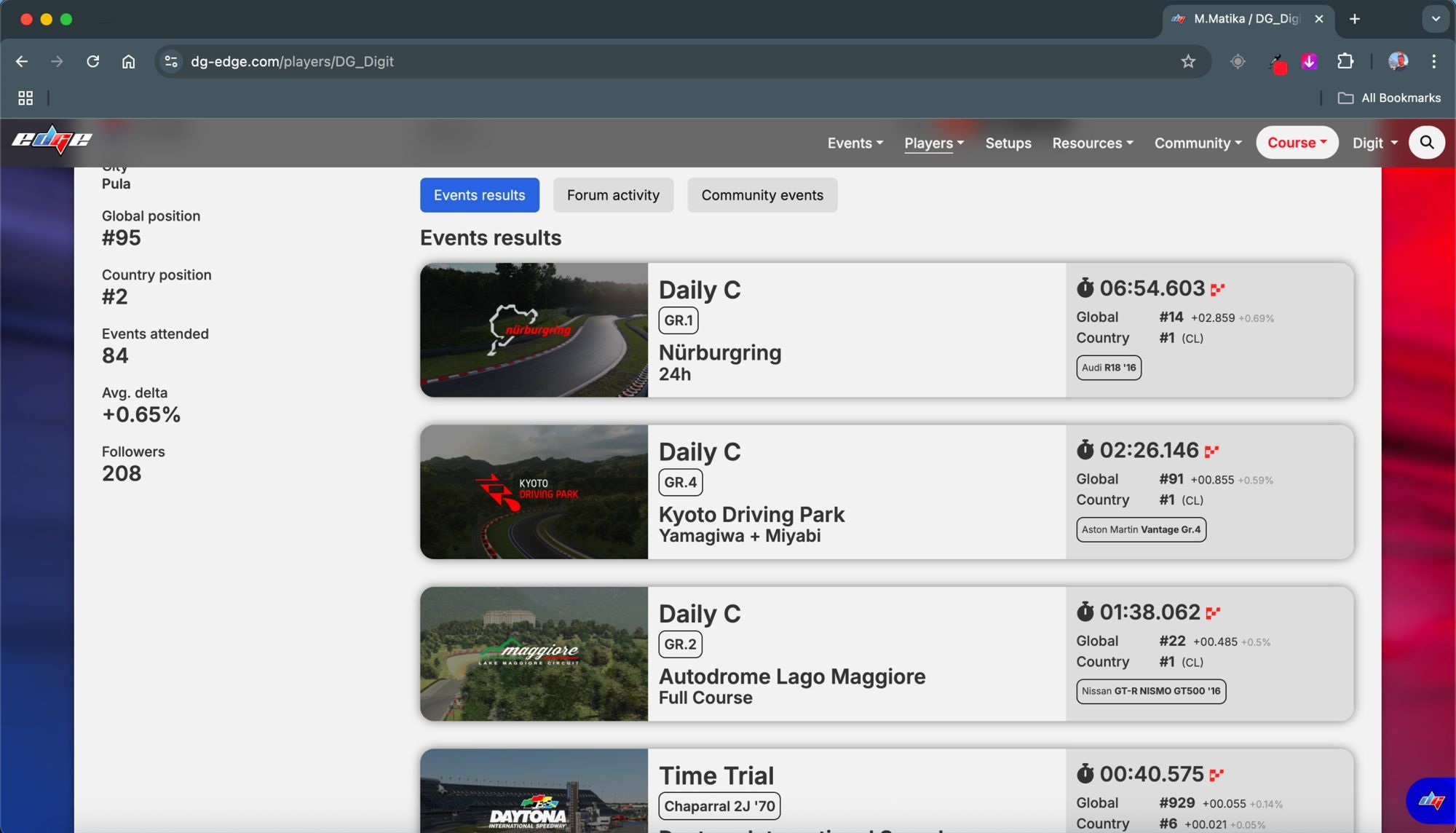Expand the Events dropdown menu
1456x833 pixels.
855,143
